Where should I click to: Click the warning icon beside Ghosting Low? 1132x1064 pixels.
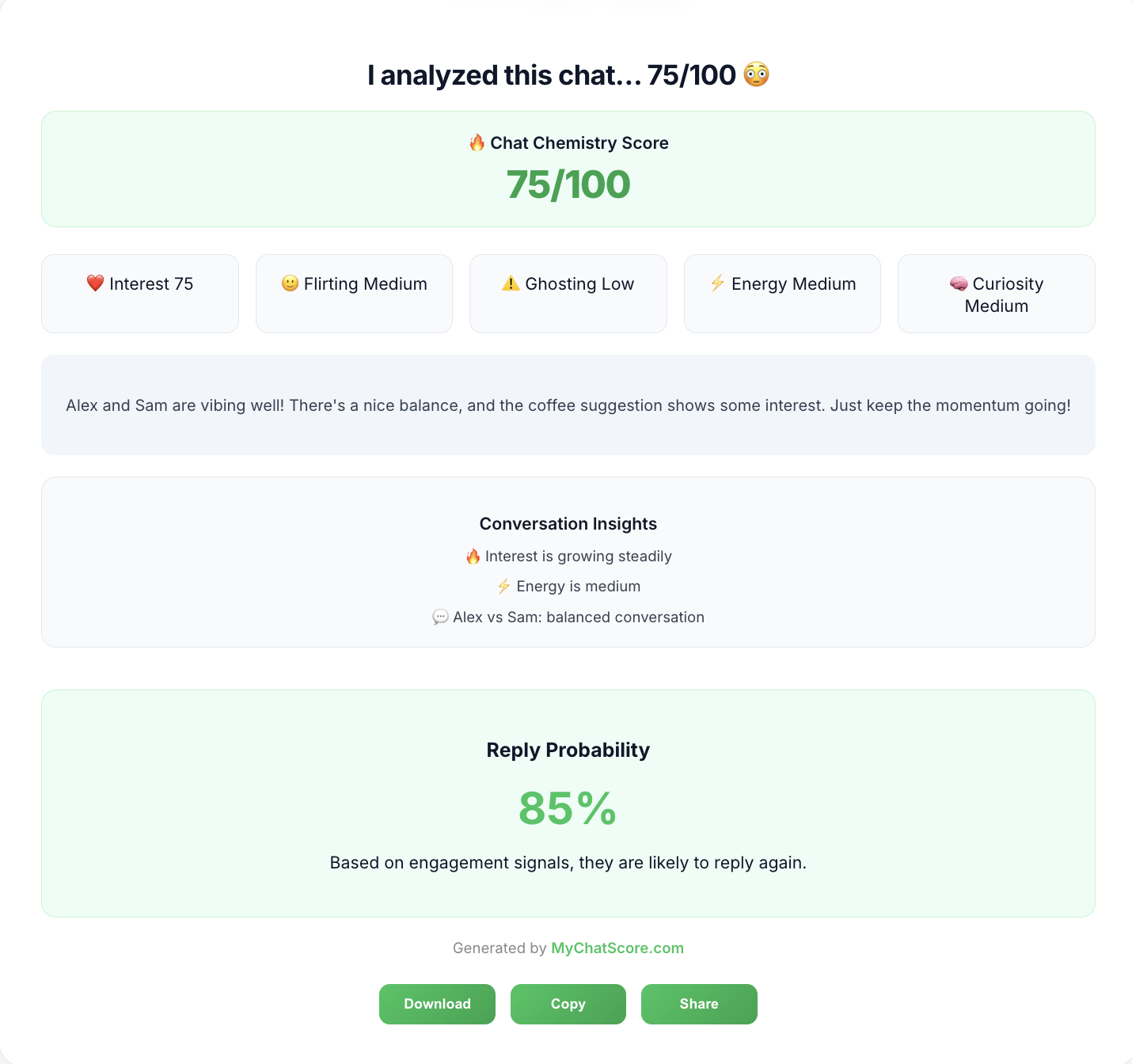click(x=511, y=283)
